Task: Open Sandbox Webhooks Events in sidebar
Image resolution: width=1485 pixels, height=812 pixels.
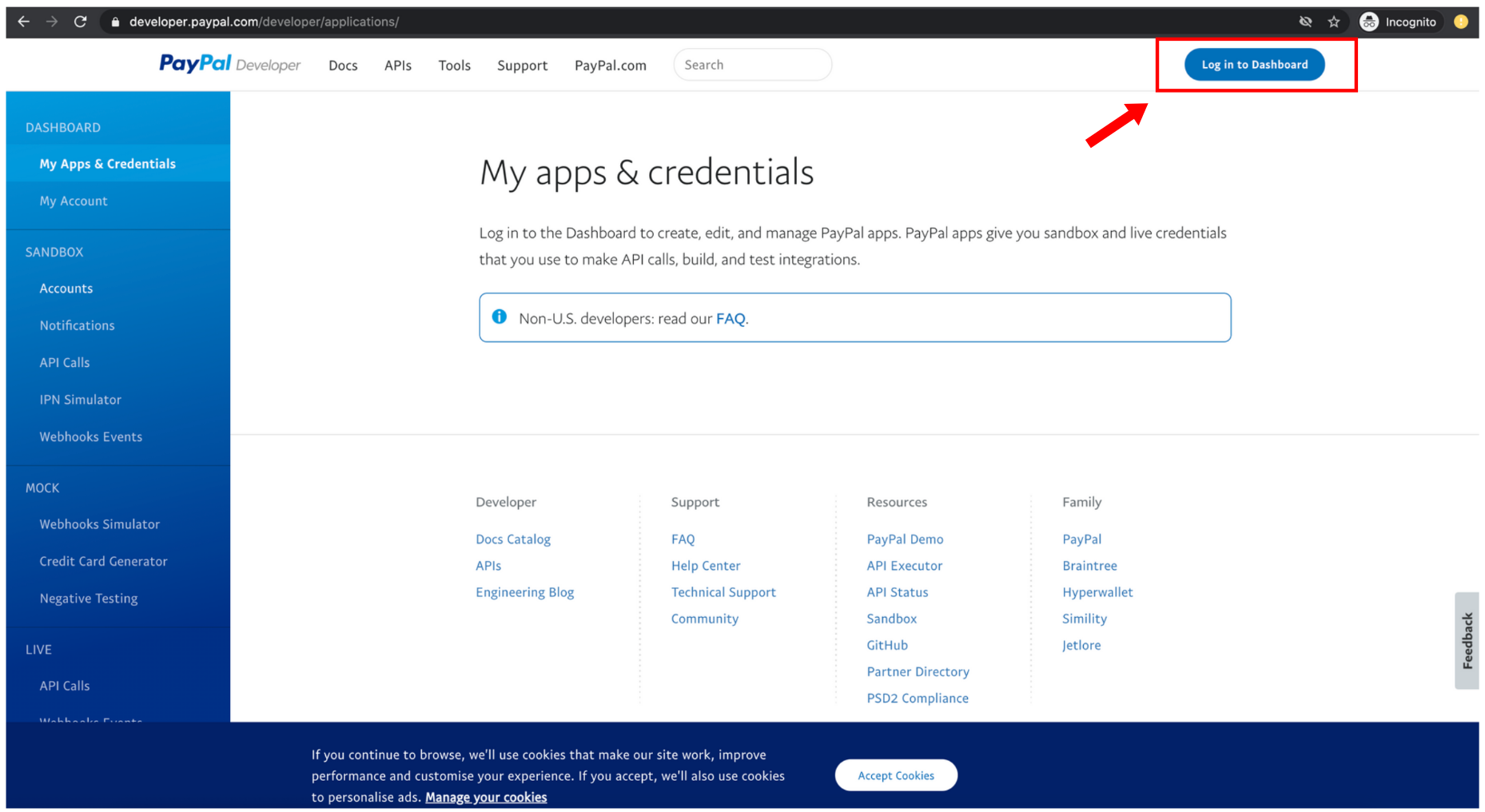Action: pyautogui.click(x=91, y=436)
